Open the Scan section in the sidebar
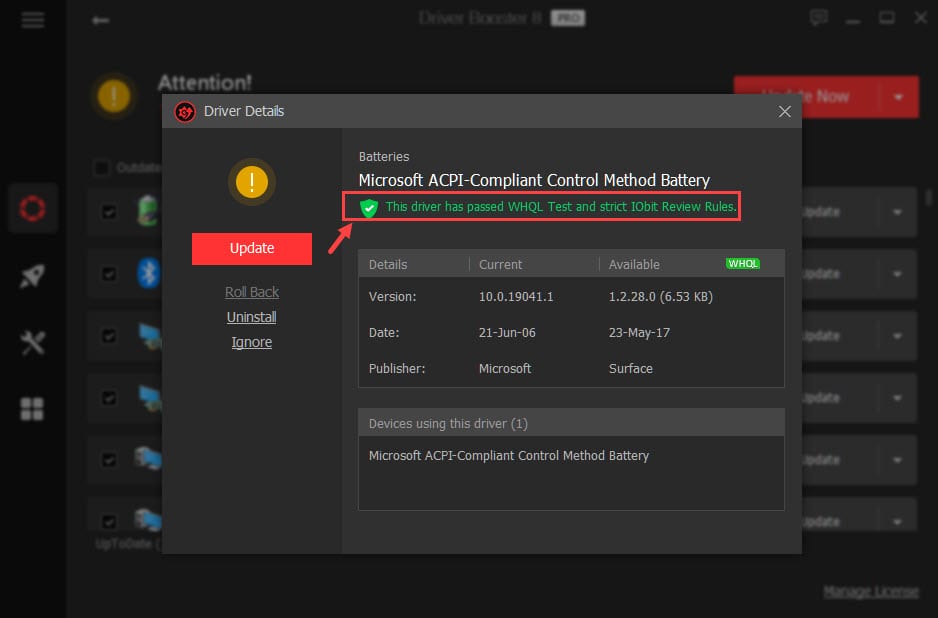Screen dimensions: 938x618 coord(33,208)
